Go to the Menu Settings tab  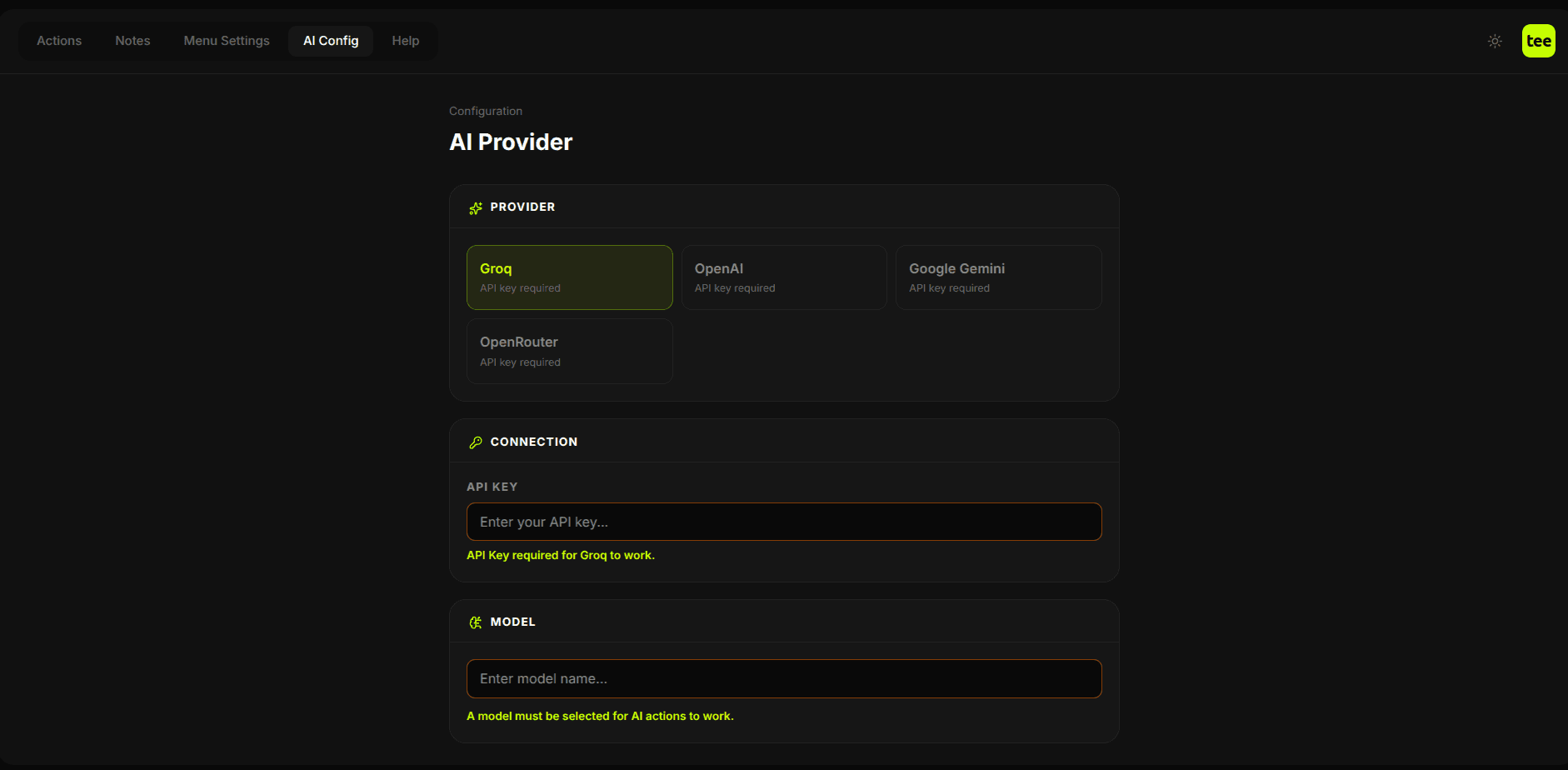pyautogui.click(x=227, y=41)
